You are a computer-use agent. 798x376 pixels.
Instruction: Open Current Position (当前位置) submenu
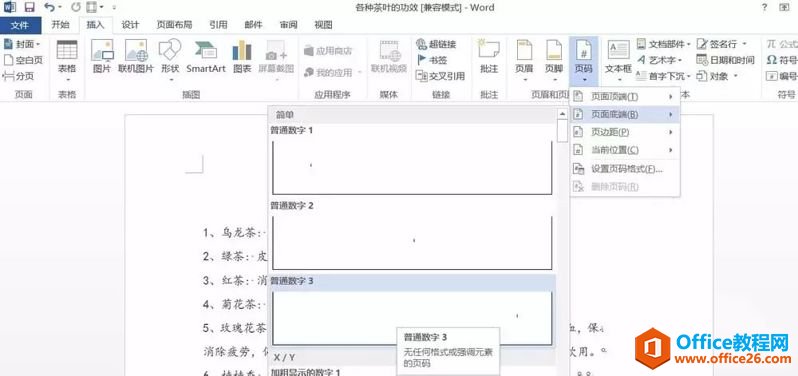point(625,150)
